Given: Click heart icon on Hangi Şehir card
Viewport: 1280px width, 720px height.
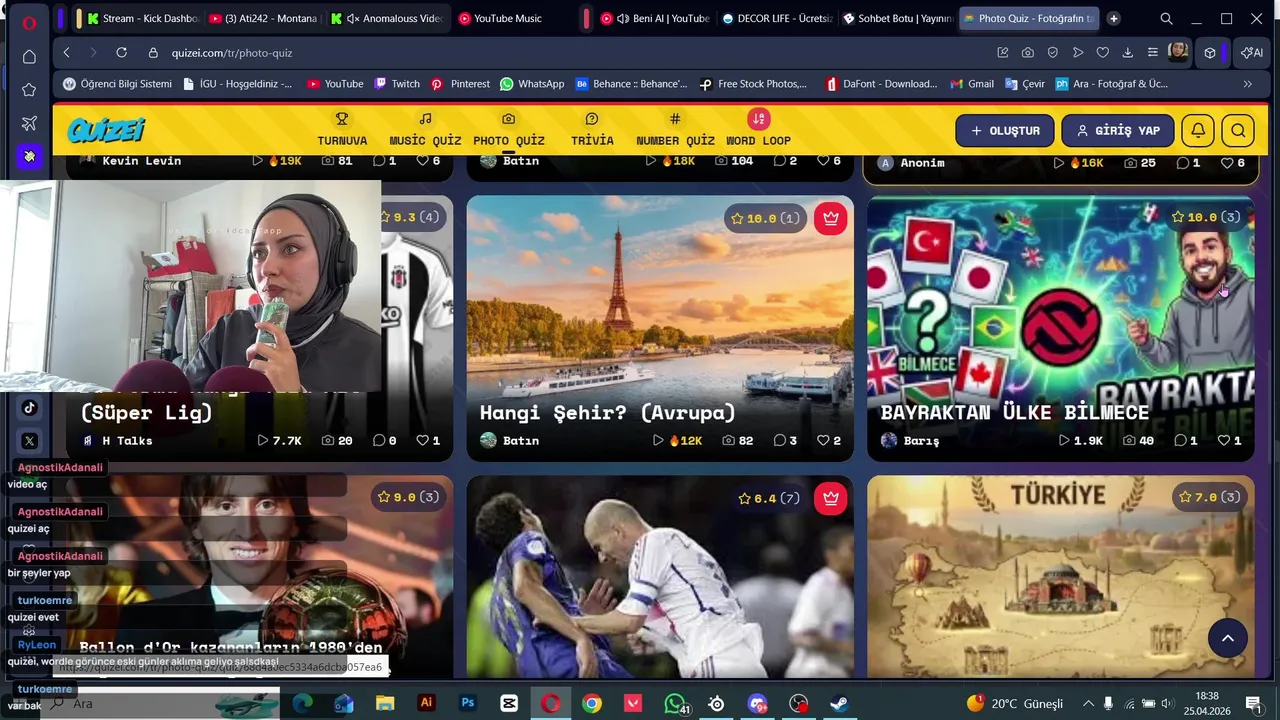Looking at the screenshot, I should [x=823, y=440].
